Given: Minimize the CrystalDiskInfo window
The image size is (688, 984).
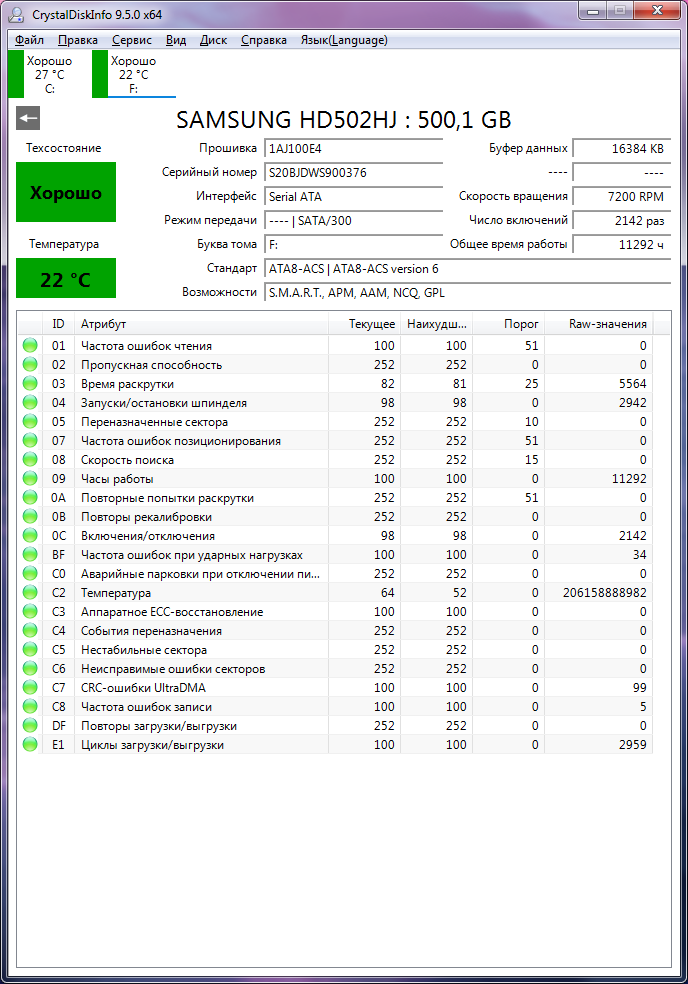Looking at the screenshot, I should click(594, 11).
